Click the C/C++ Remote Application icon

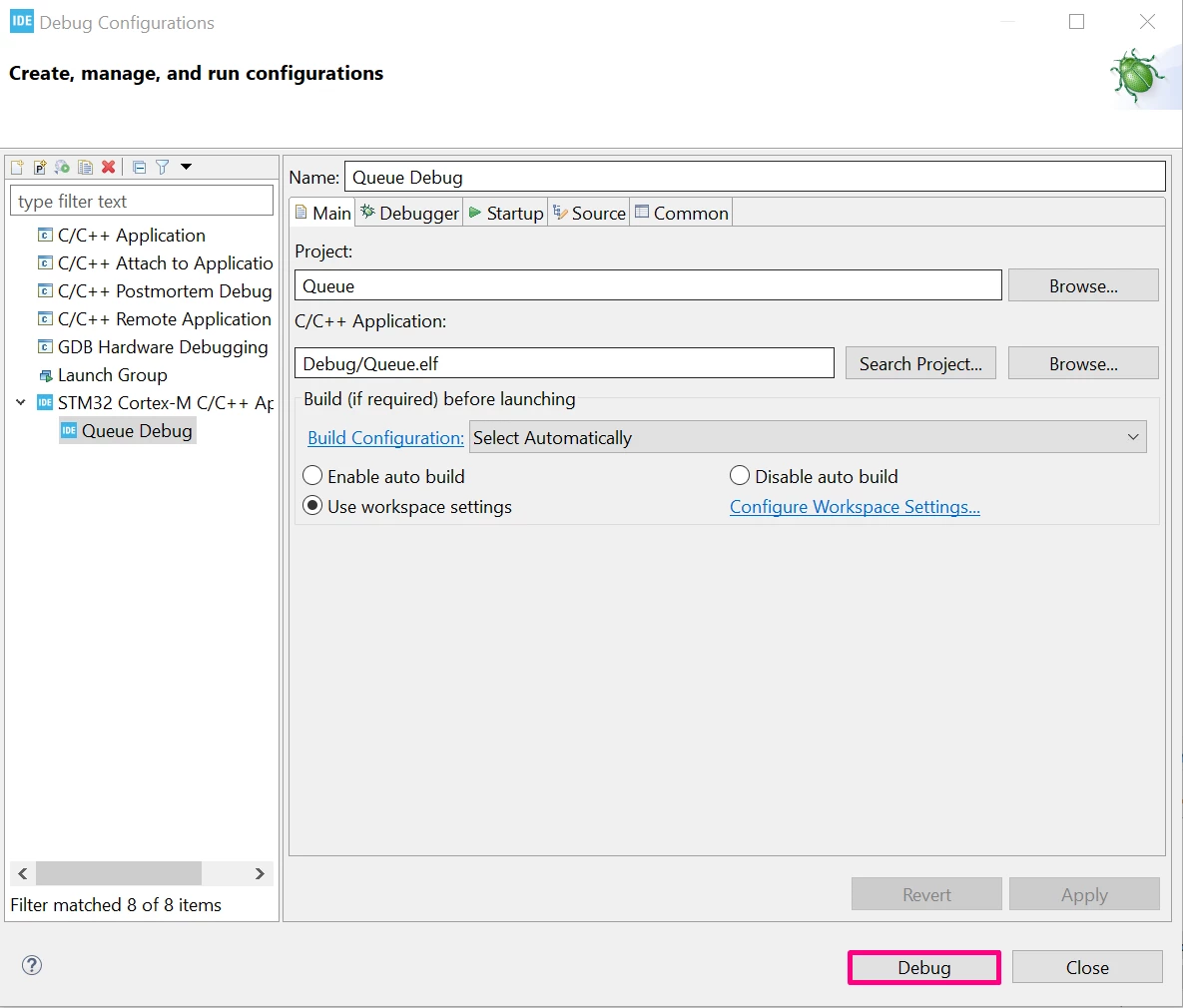pos(45,318)
